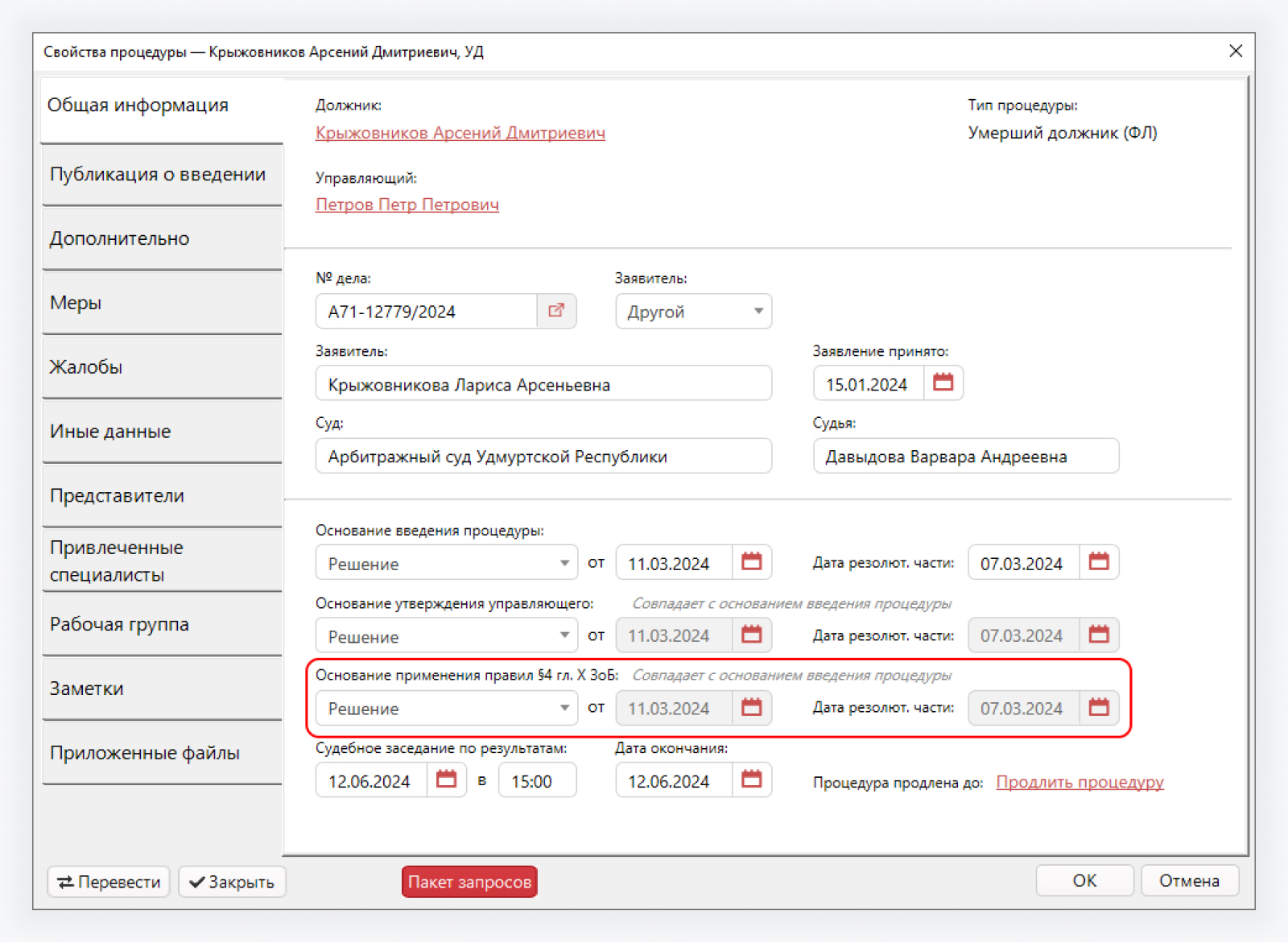Open calendar for procedure basis date 11.03.2024
This screenshot has width=1288, height=943.
[751, 562]
